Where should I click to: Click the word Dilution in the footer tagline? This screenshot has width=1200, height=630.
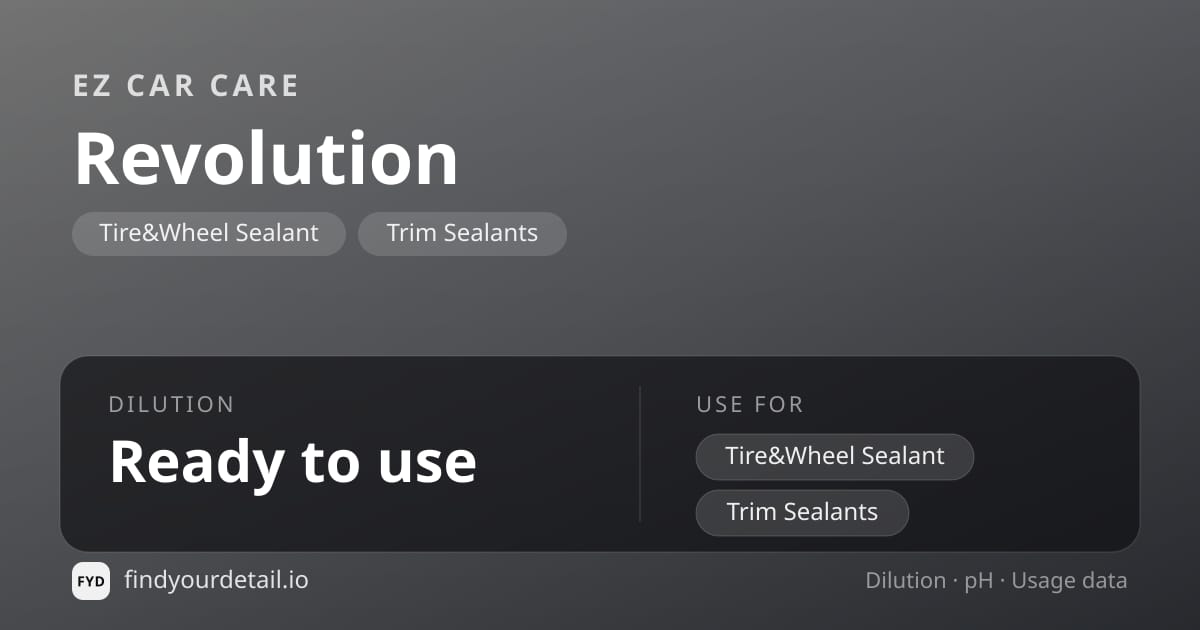pos(906,581)
